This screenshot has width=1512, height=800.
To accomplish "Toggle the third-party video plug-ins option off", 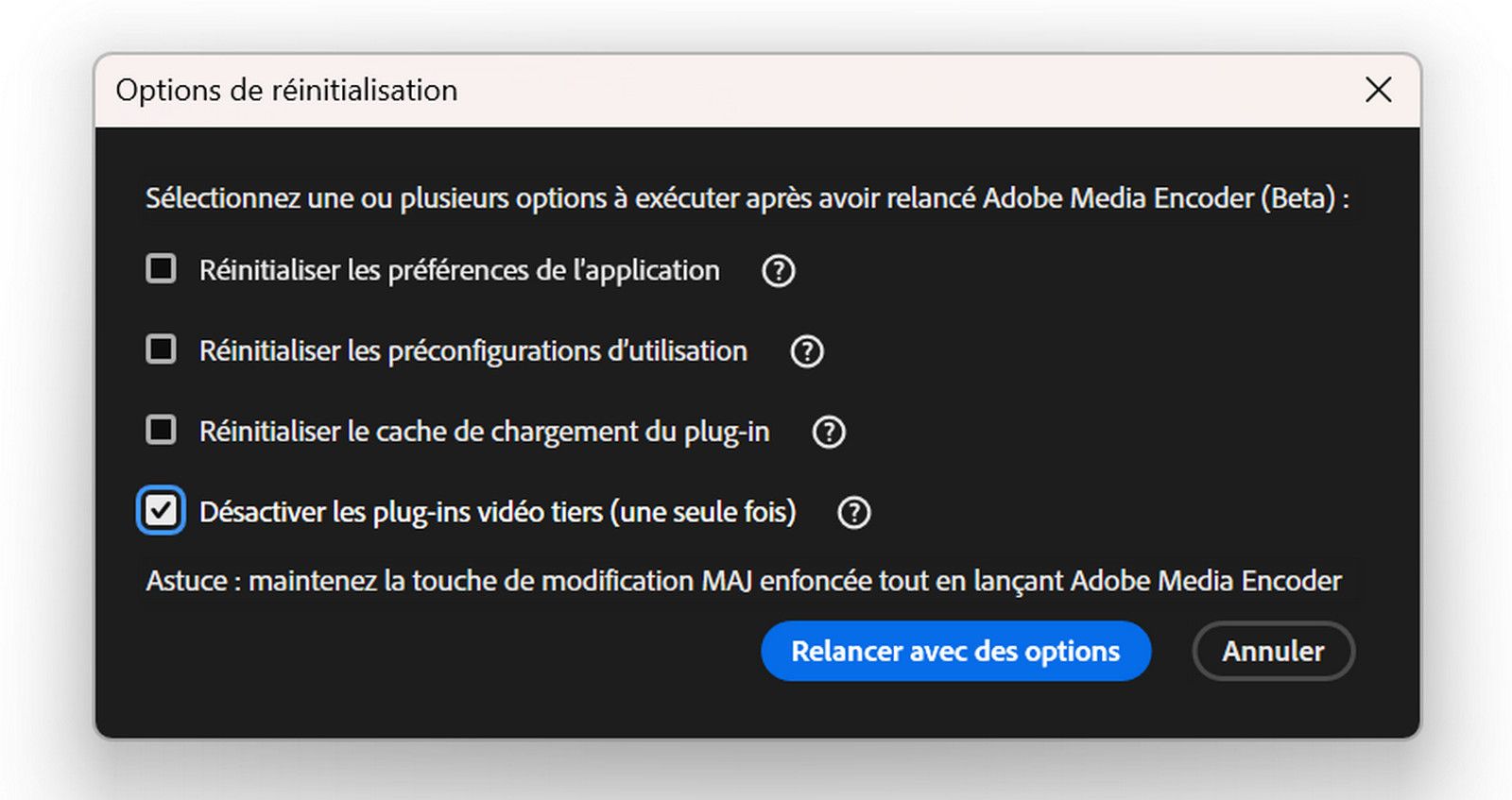I will [x=161, y=510].
